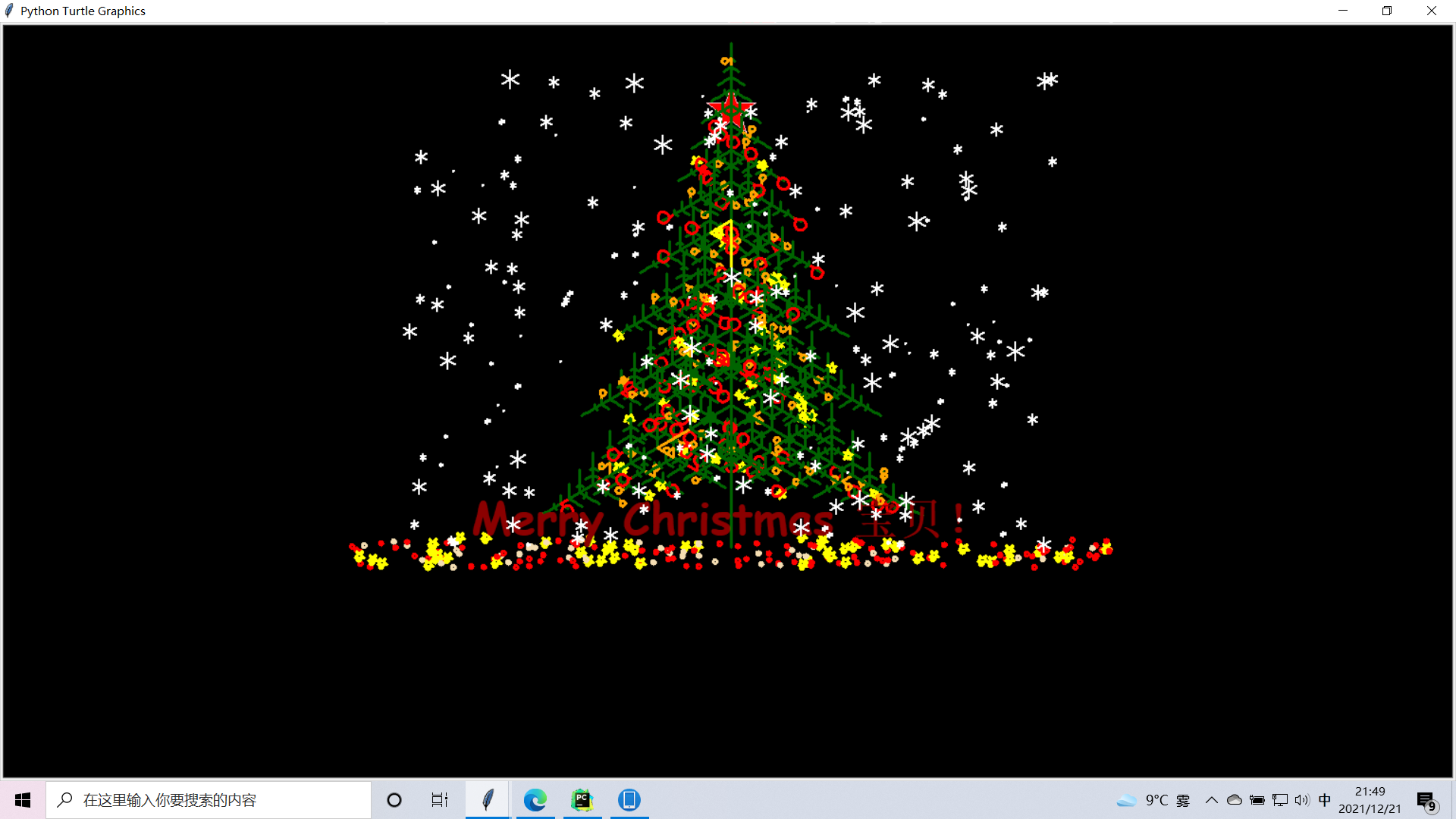Expand hidden tray icons with the chevron
Screen dimensions: 1456x819
point(1212,799)
